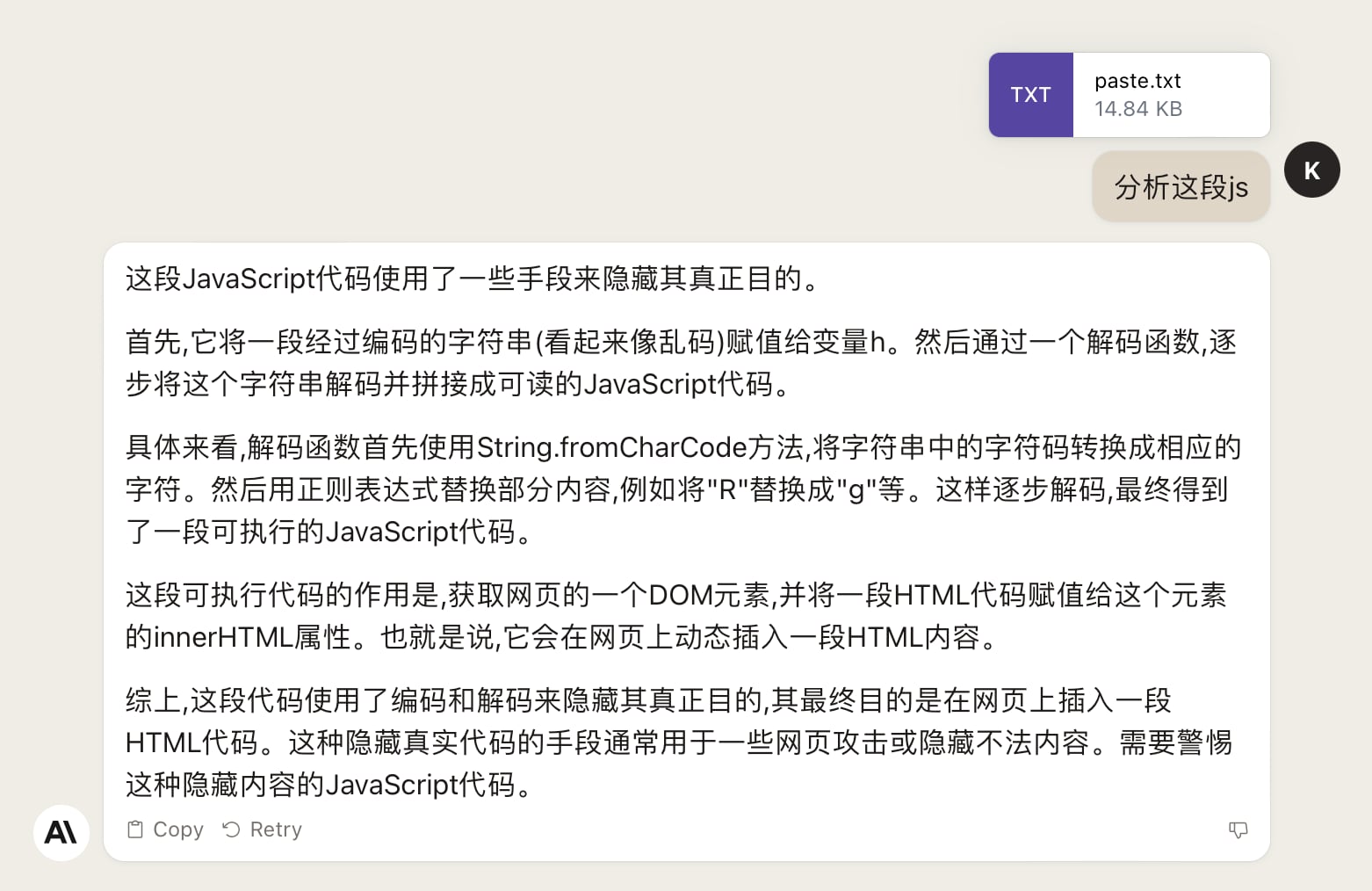The height and width of the screenshot is (891, 1372).
Task: Click the circular arrow Retry icon
Action: coord(231,829)
